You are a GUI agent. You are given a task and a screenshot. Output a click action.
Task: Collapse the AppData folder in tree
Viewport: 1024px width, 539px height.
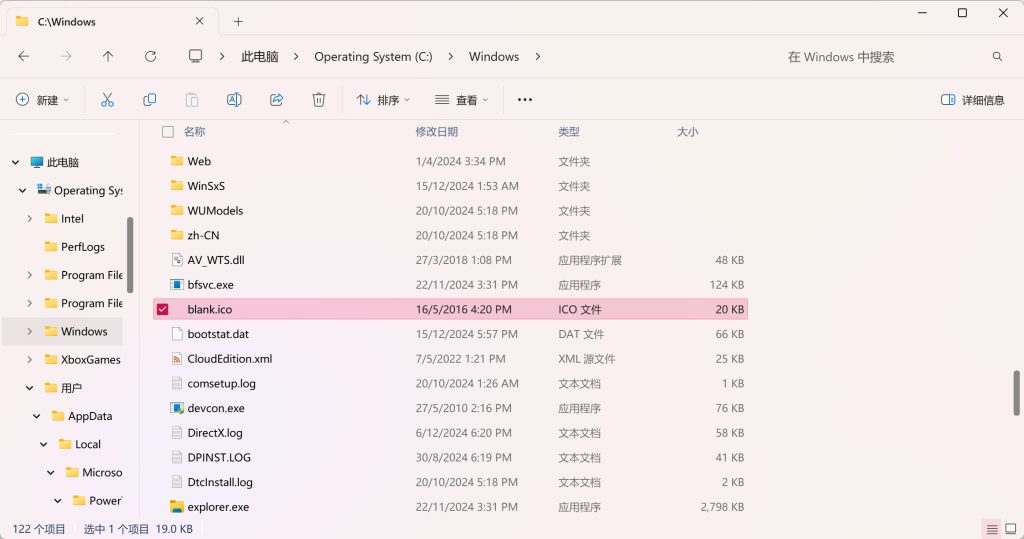pos(37,416)
